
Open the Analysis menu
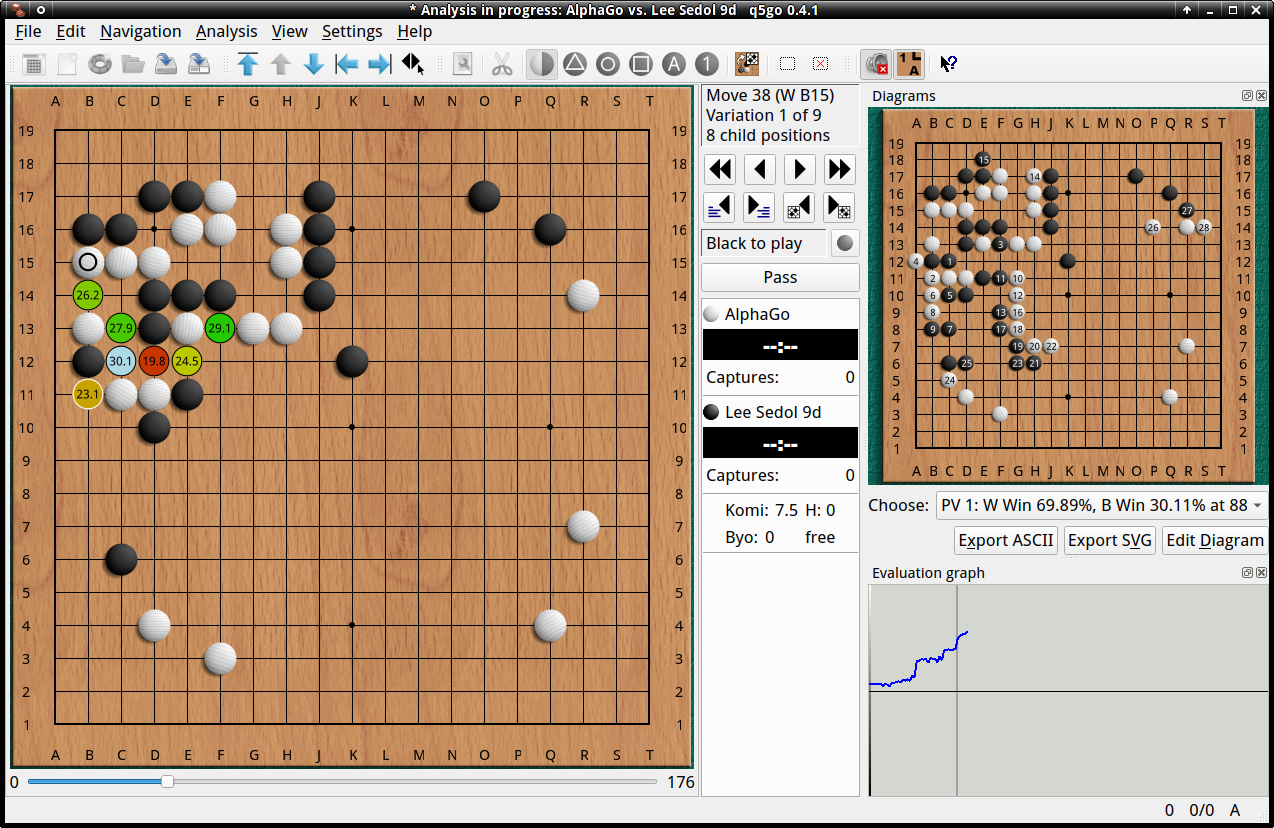point(226,32)
